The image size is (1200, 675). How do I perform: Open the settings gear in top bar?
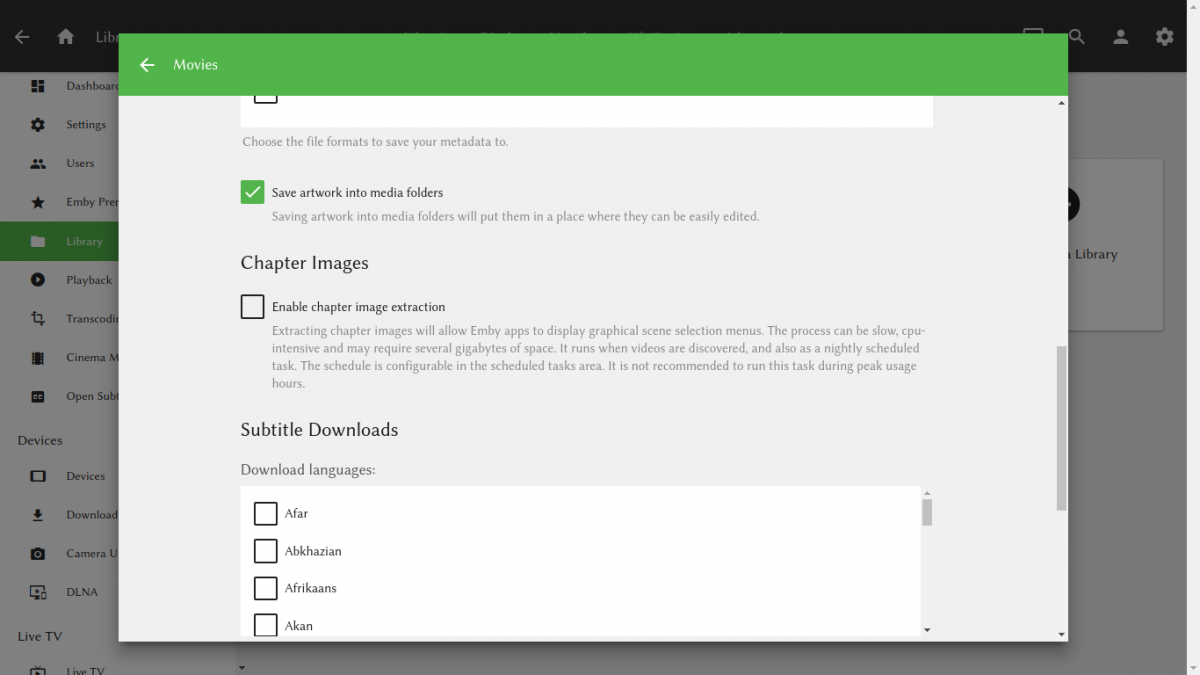click(x=1165, y=37)
